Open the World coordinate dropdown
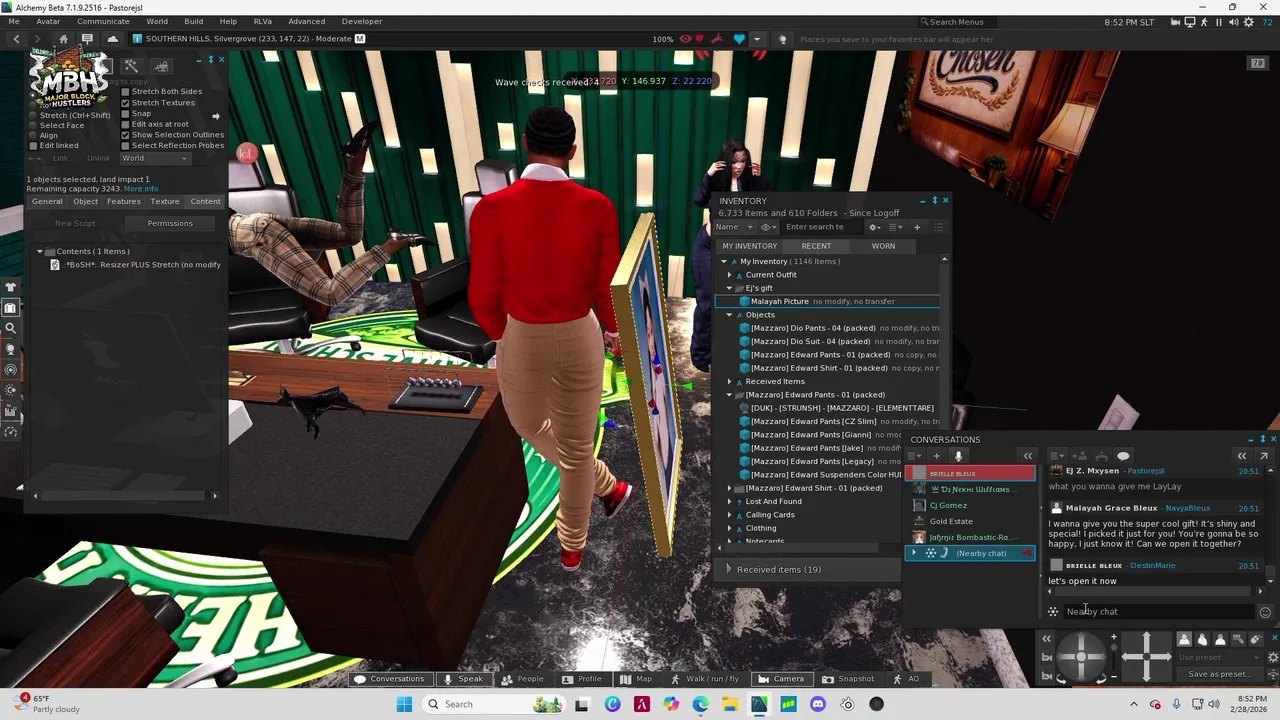This screenshot has width=1280, height=720. [x=154, y=158]
